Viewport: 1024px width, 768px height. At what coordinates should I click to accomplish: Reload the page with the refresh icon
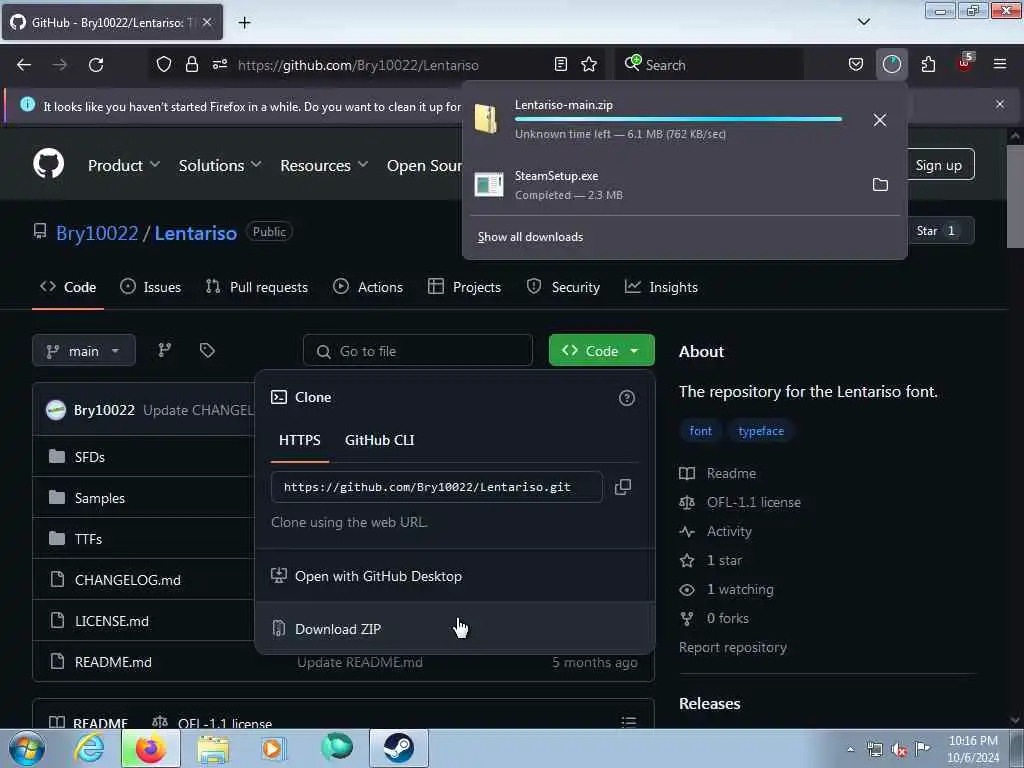coord(96,65)
